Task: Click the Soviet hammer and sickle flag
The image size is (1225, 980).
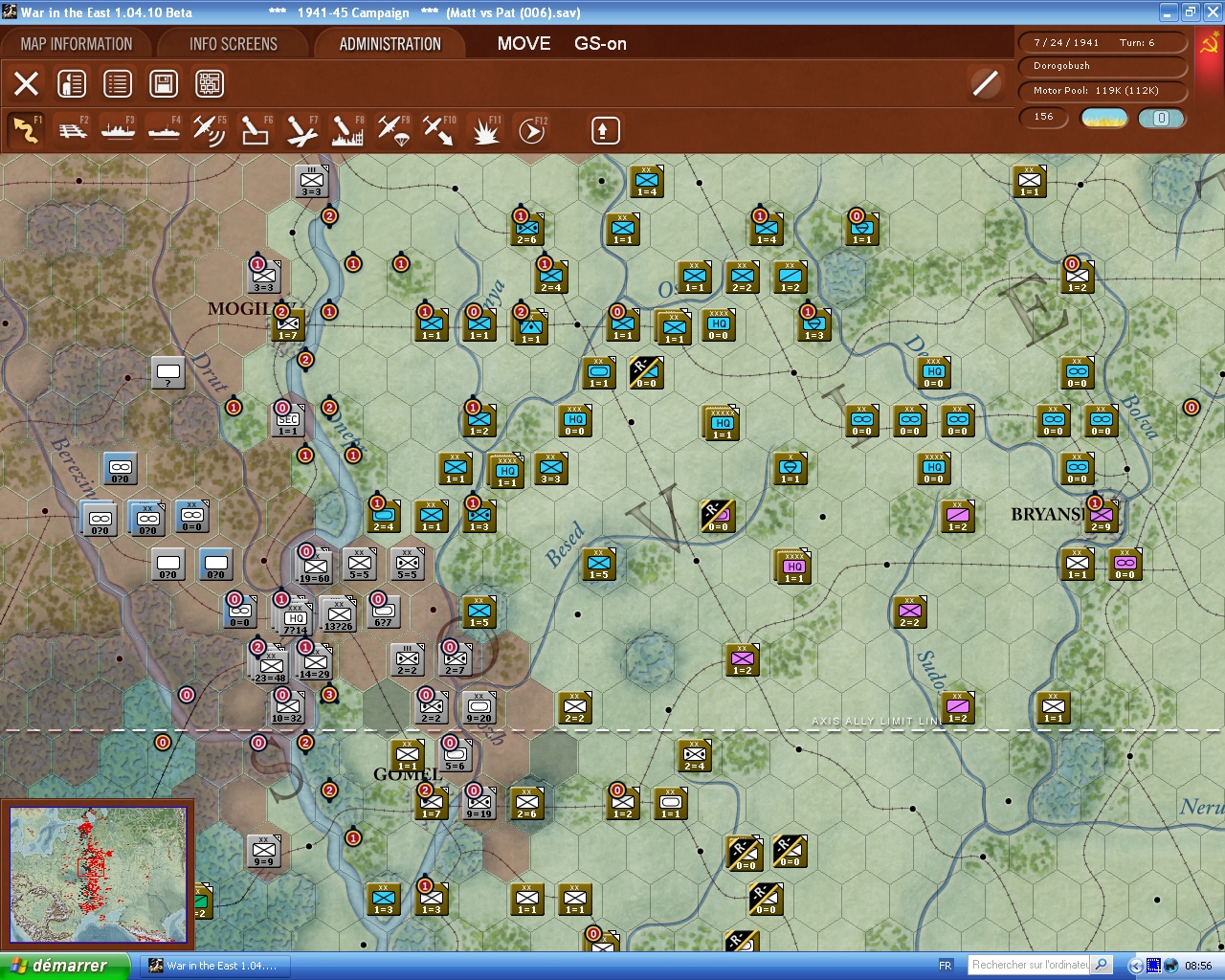Action: click(x=1210, y=43)
